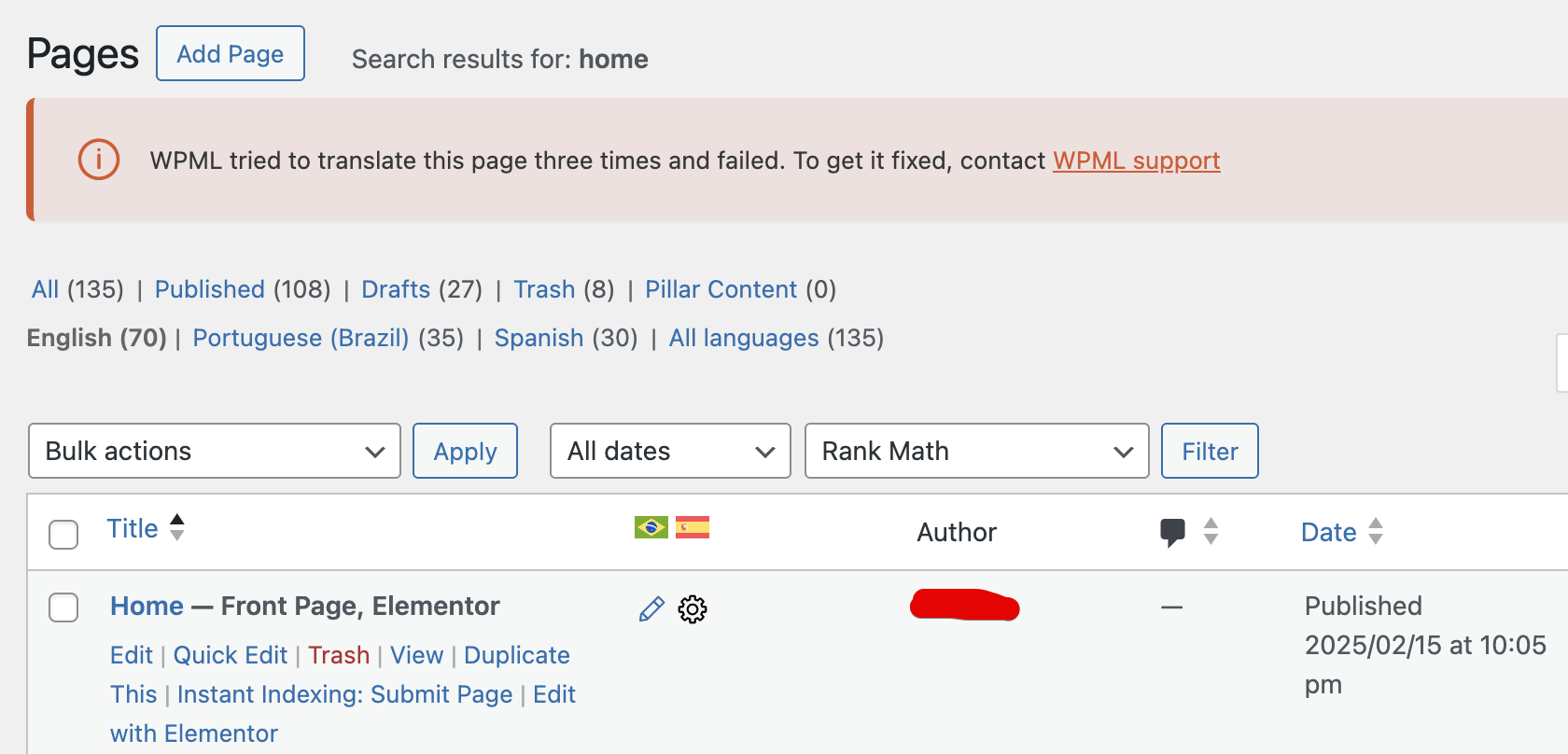Sort by Date using the column arrows
Screen dimensions: 1568x754
(1376, 531)
